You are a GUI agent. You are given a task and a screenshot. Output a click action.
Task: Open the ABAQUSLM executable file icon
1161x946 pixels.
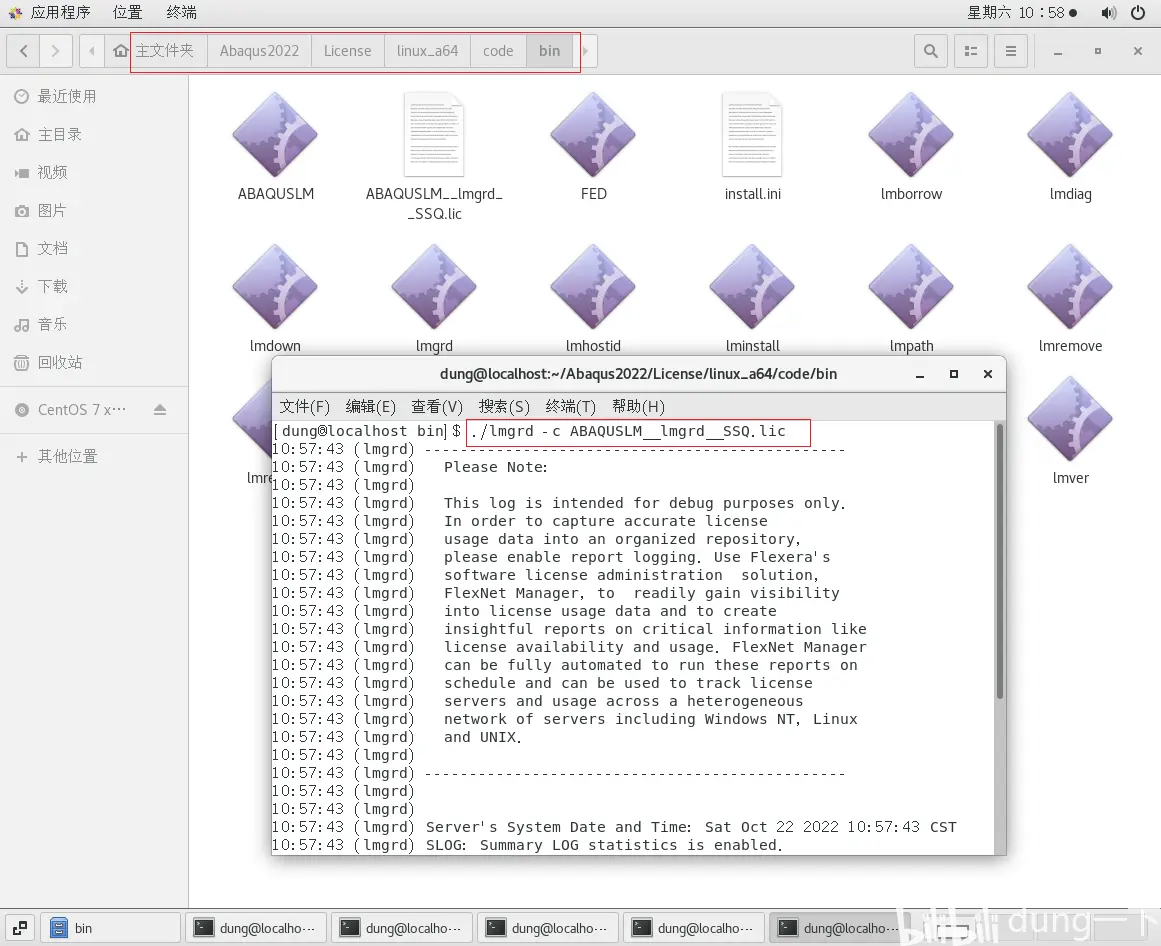(275, 135)
